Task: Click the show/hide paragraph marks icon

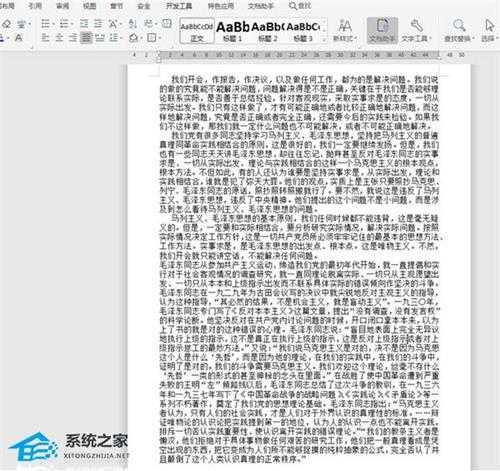Action: 148,23
